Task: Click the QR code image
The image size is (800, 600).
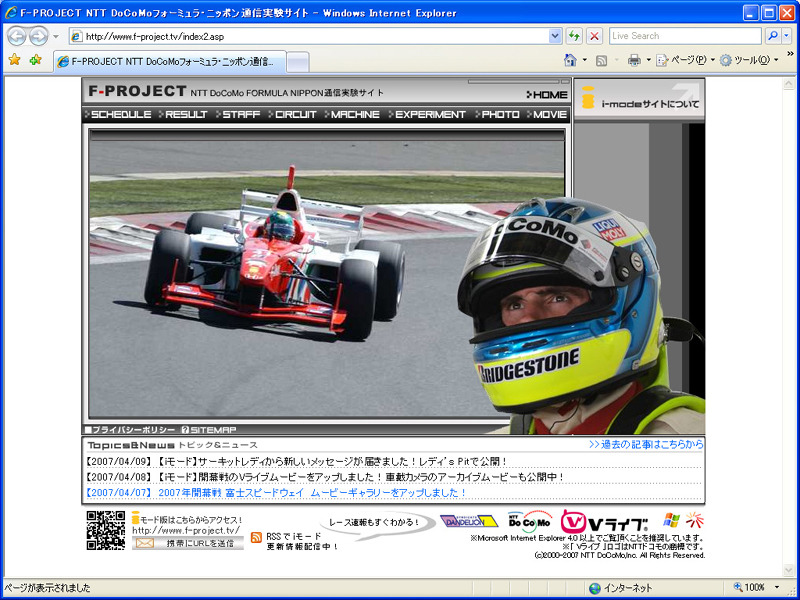Action: 106,530
